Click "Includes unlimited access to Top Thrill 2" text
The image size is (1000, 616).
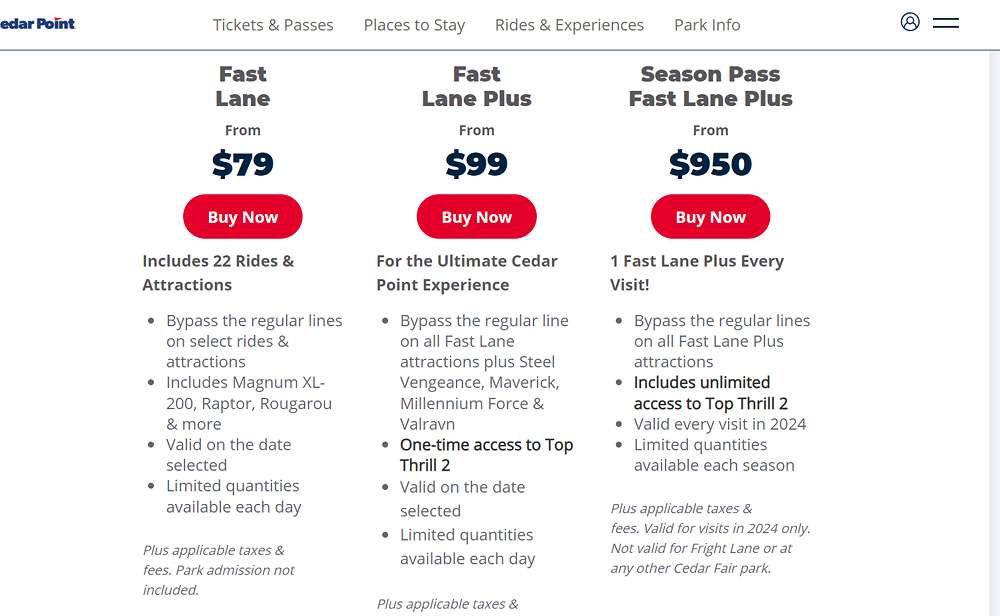pos(710,393)
